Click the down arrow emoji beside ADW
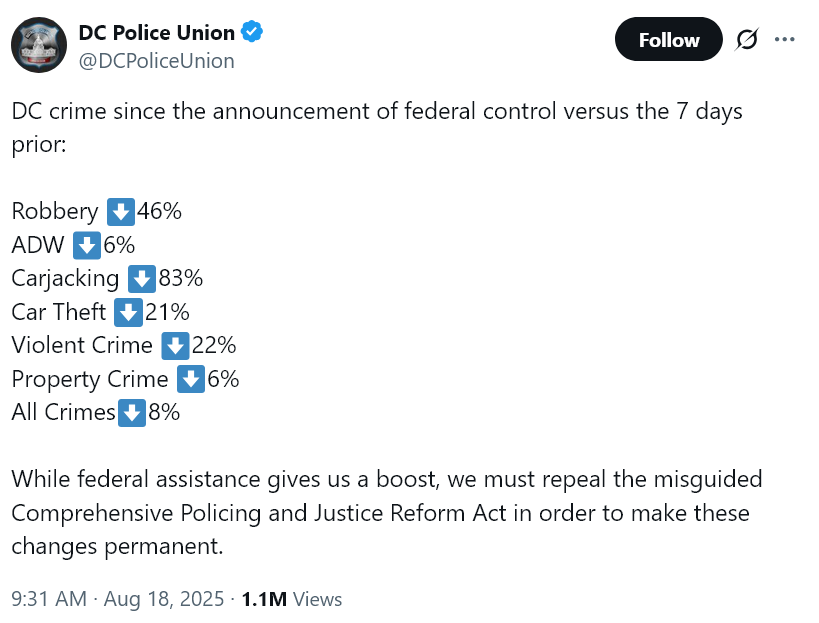The image size is (819, 623). [87, 245]
